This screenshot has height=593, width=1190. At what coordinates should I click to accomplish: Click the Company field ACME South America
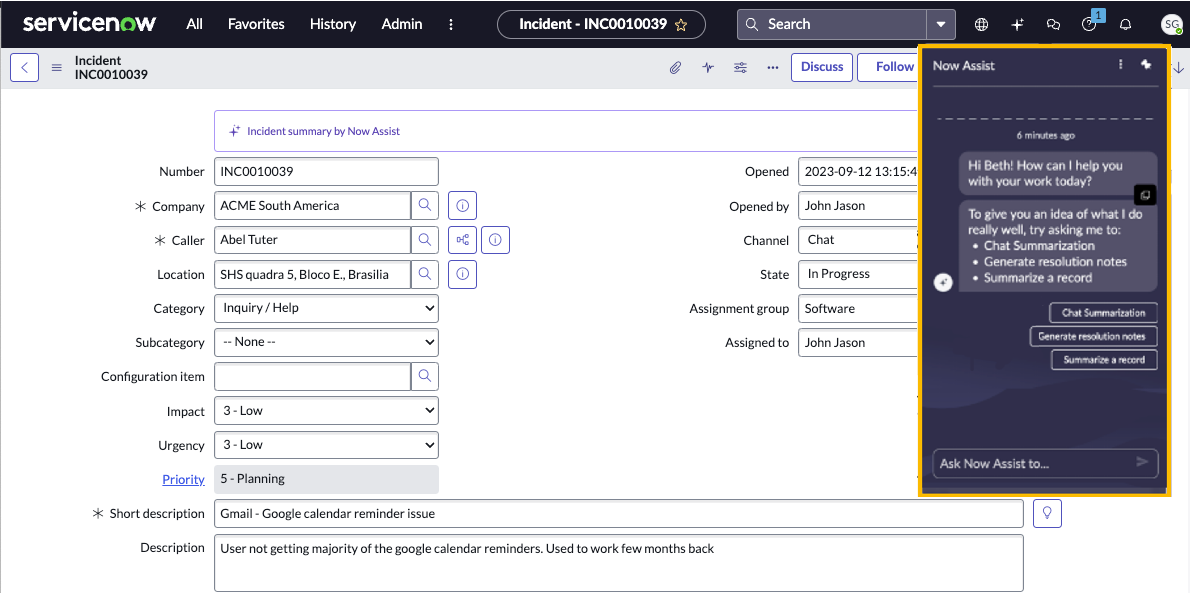click(x=313, y=206)
